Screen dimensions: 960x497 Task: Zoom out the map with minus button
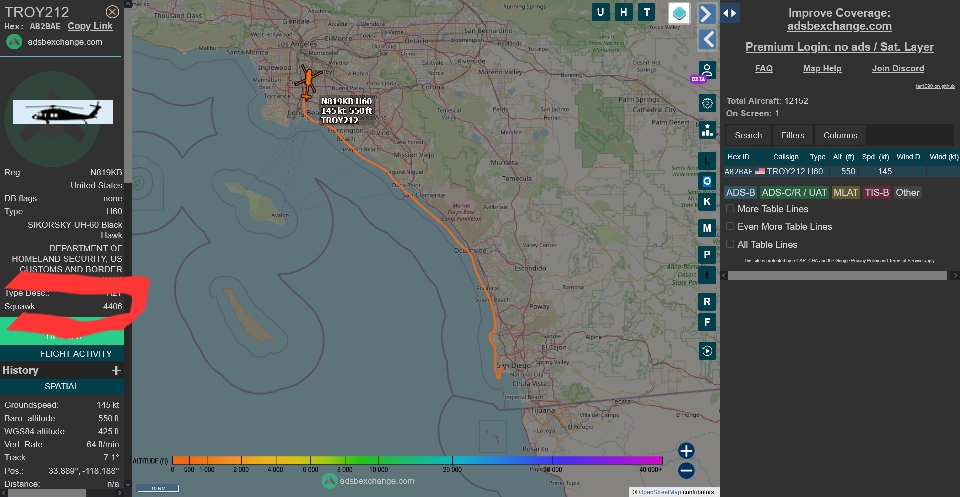(686, 471)
